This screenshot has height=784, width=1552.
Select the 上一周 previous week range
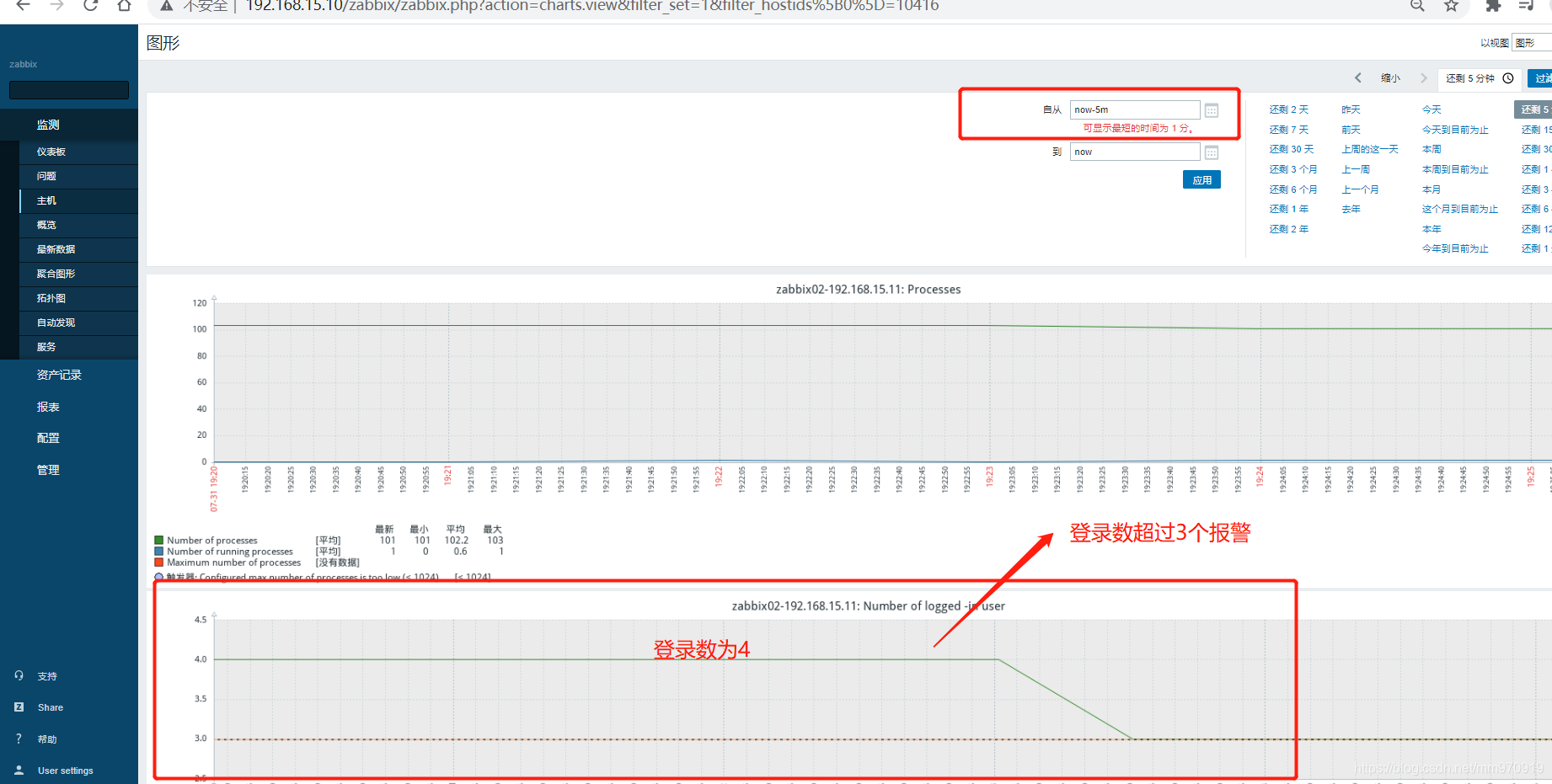pos(1356,169)
